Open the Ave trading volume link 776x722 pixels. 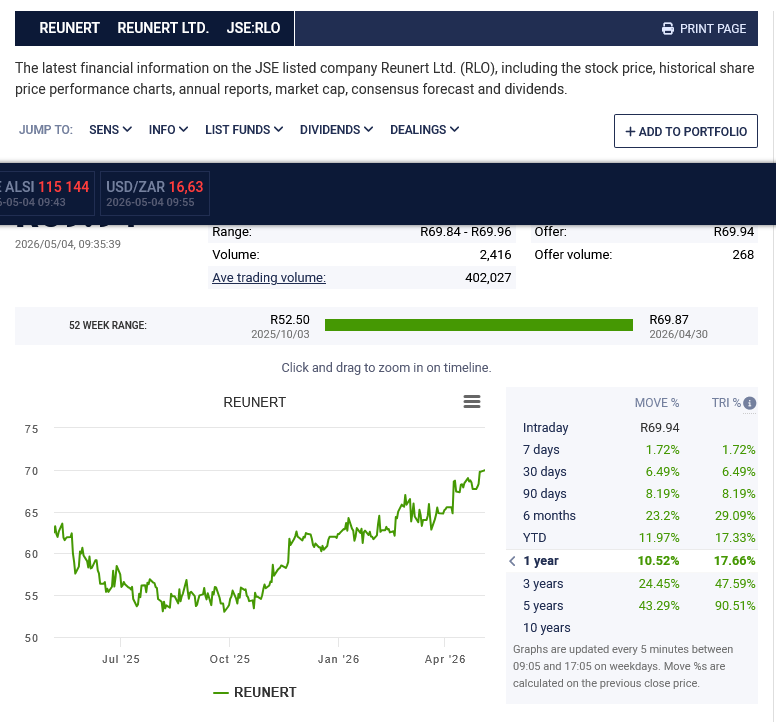click(x=269, y=278)
